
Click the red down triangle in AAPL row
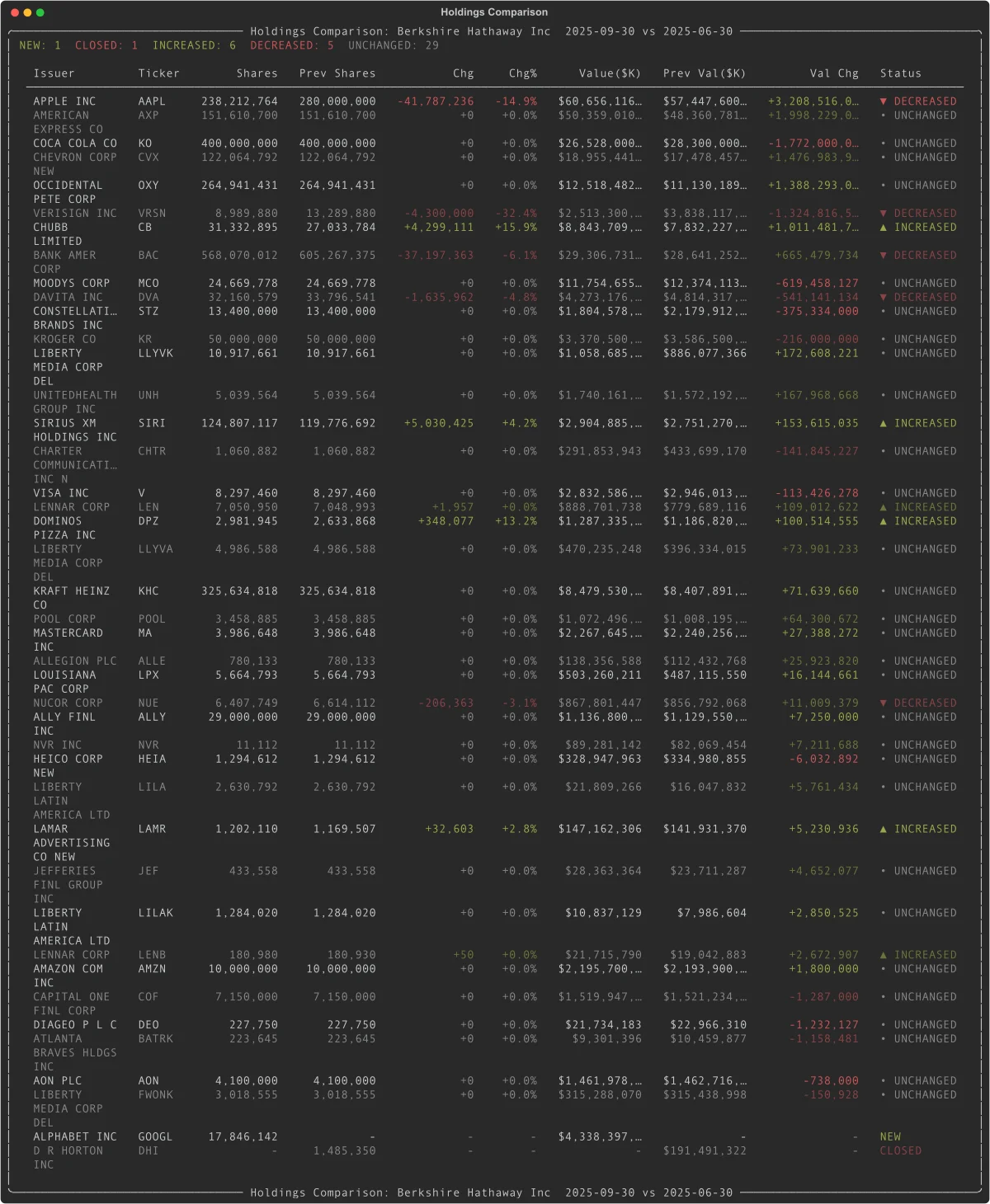pyautogui.click(x=884, y=101)
